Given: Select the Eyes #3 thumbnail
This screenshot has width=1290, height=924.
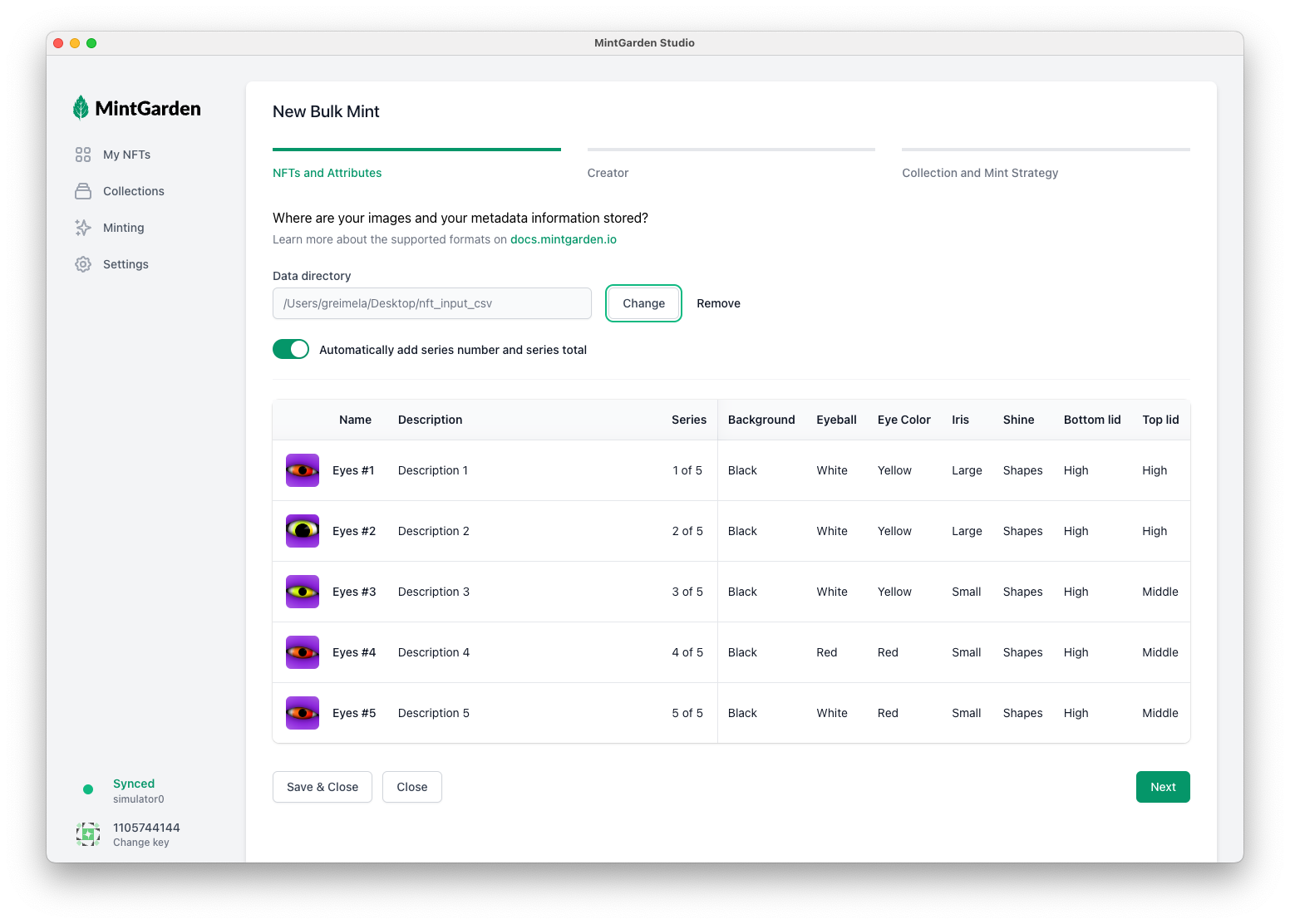Looking at the screenshot, I should pos(303,592).
